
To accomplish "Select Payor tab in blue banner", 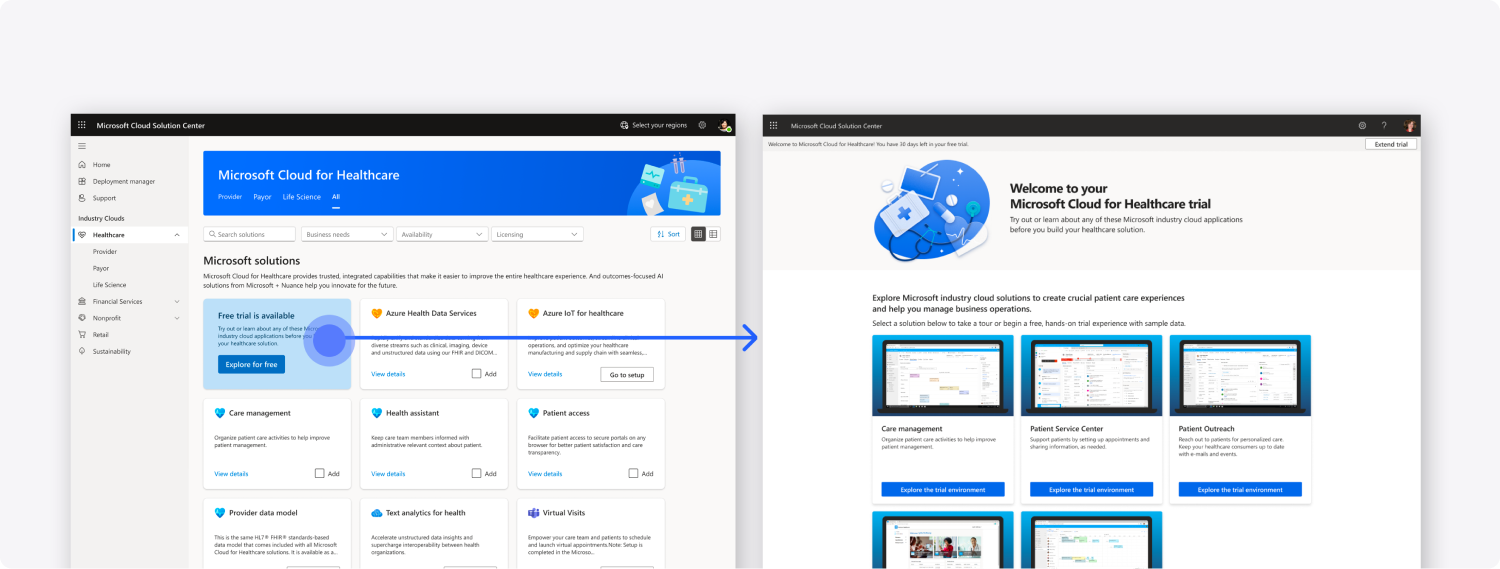I will pos(262,197).
